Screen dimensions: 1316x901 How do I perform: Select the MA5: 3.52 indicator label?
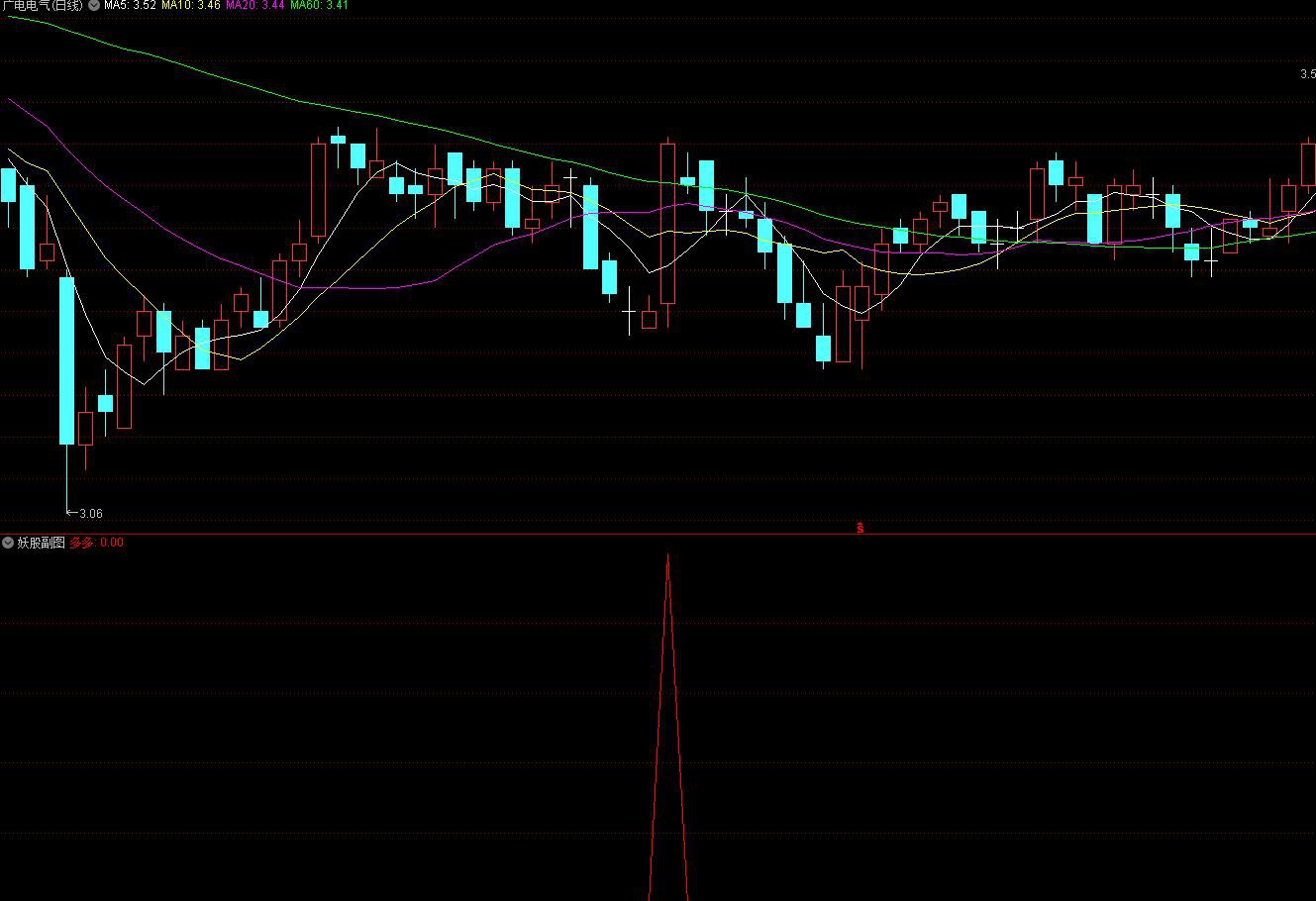pos(130,5)
